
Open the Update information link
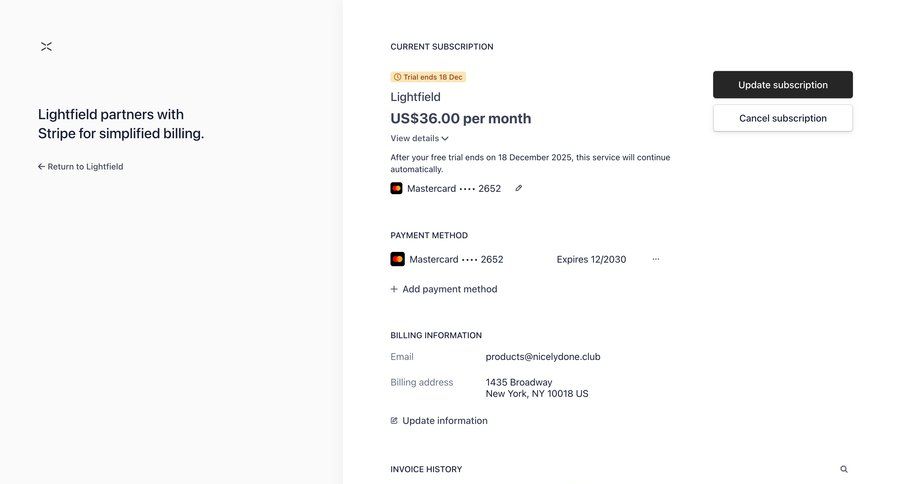pyautogui.click(x=445, y=421)
